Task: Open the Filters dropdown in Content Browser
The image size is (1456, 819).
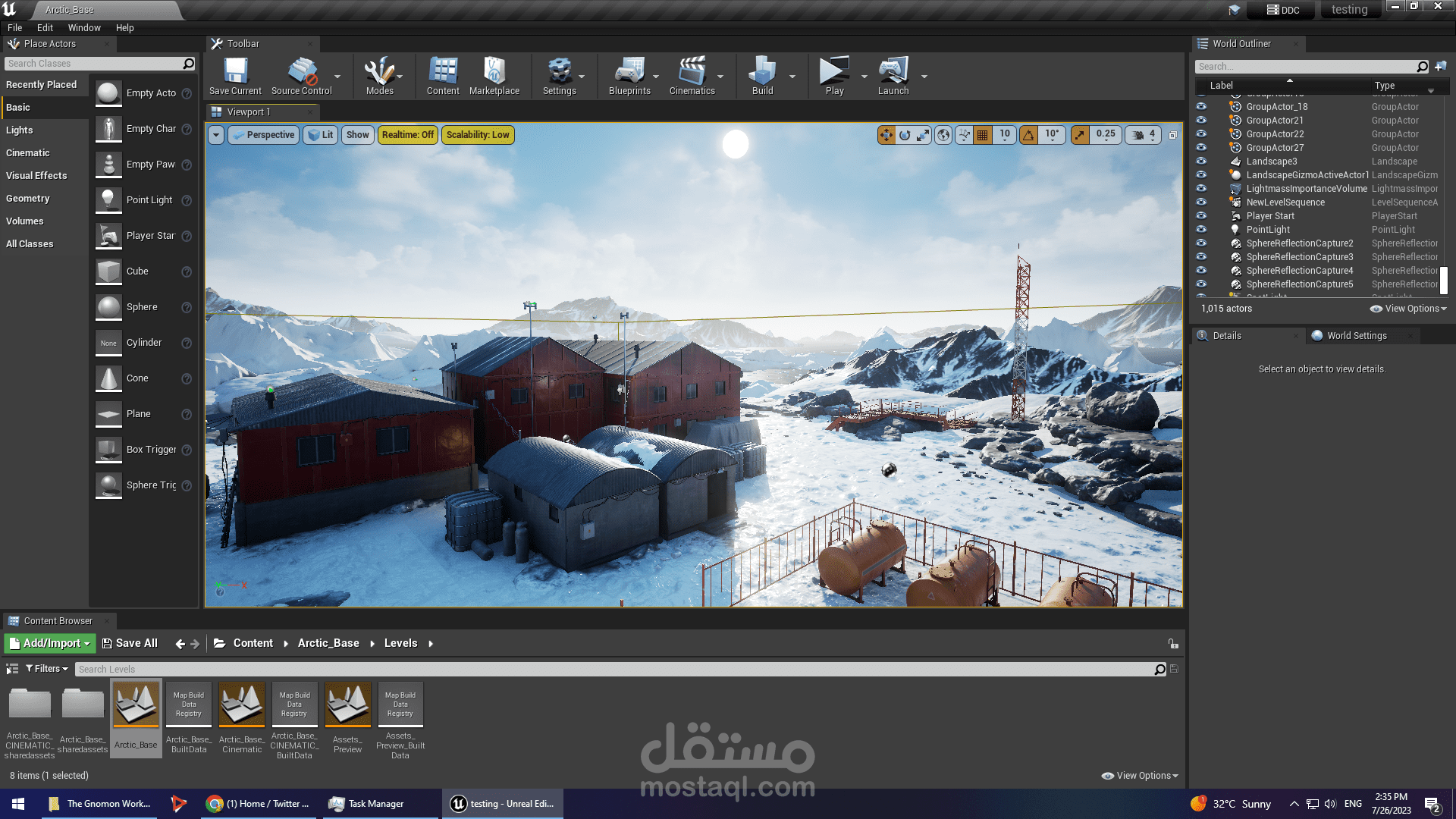Action: pos(47,669)
